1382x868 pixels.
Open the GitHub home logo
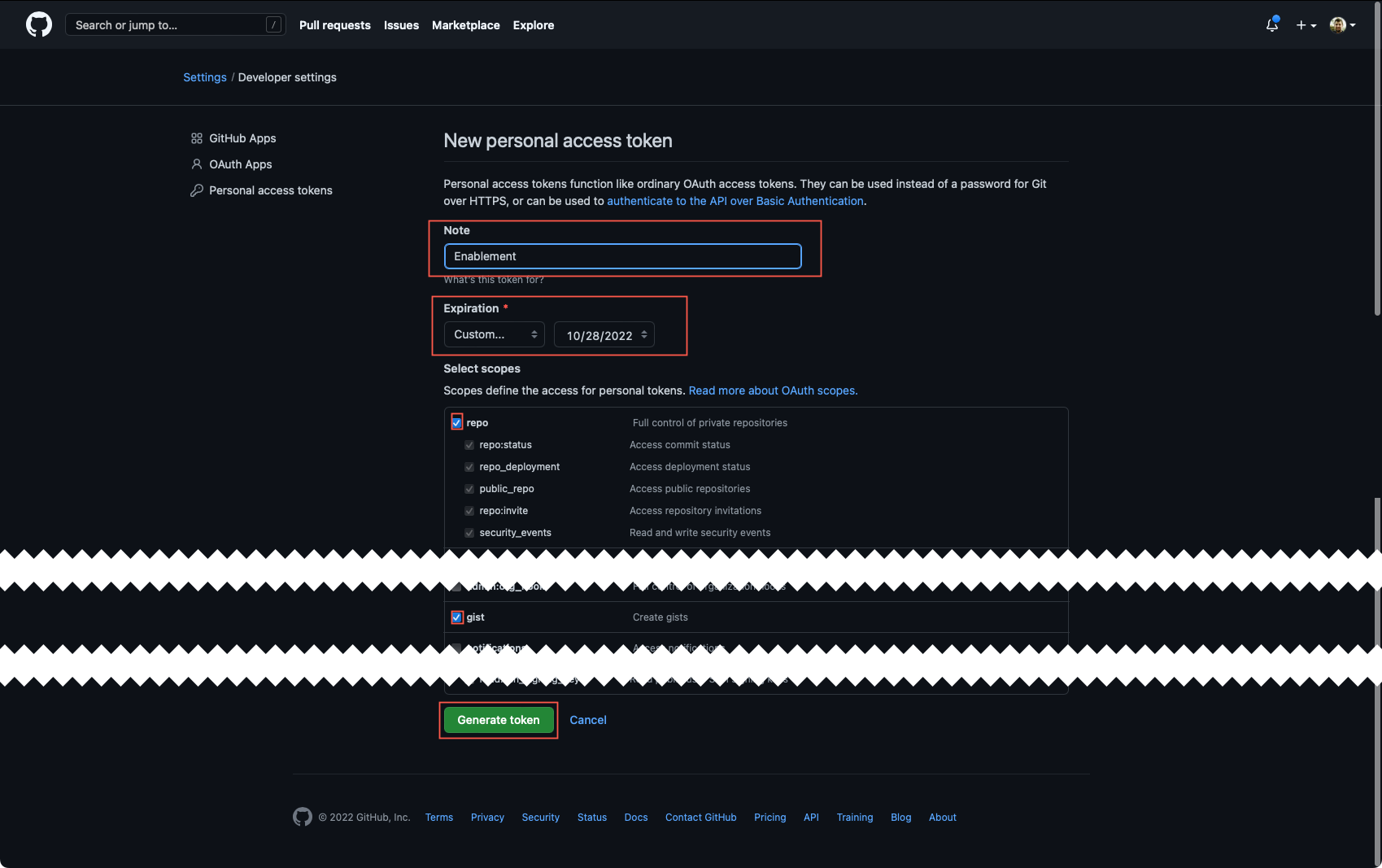[39, 24]
